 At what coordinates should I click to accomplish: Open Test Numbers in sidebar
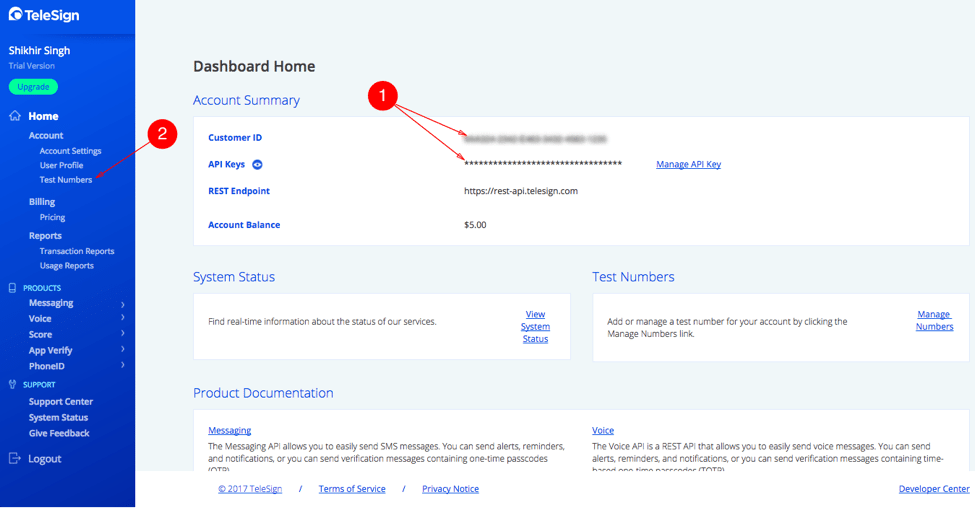[66, 180]
